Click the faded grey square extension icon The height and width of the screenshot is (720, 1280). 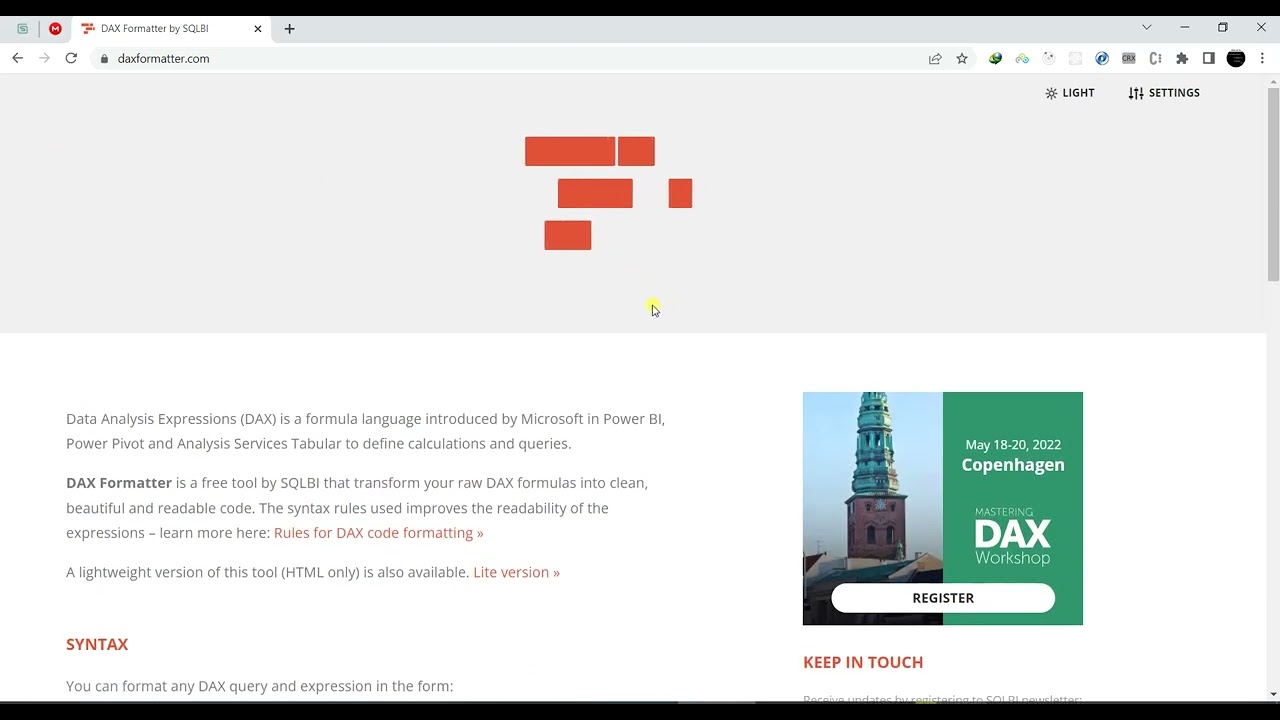coord(1075,58)
